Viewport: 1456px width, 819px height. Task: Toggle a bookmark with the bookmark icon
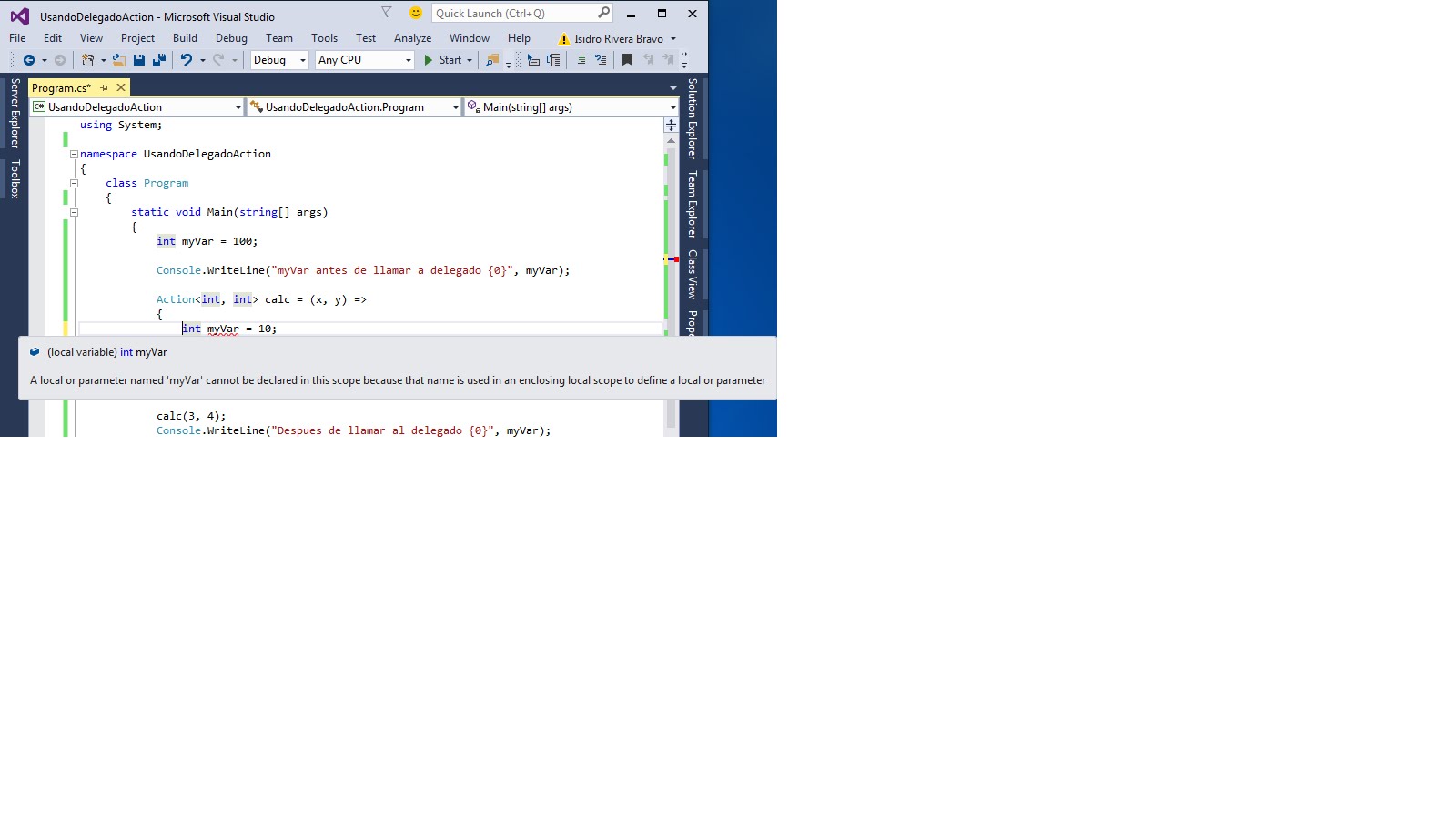pyautogui.click(x=627, y=60)
